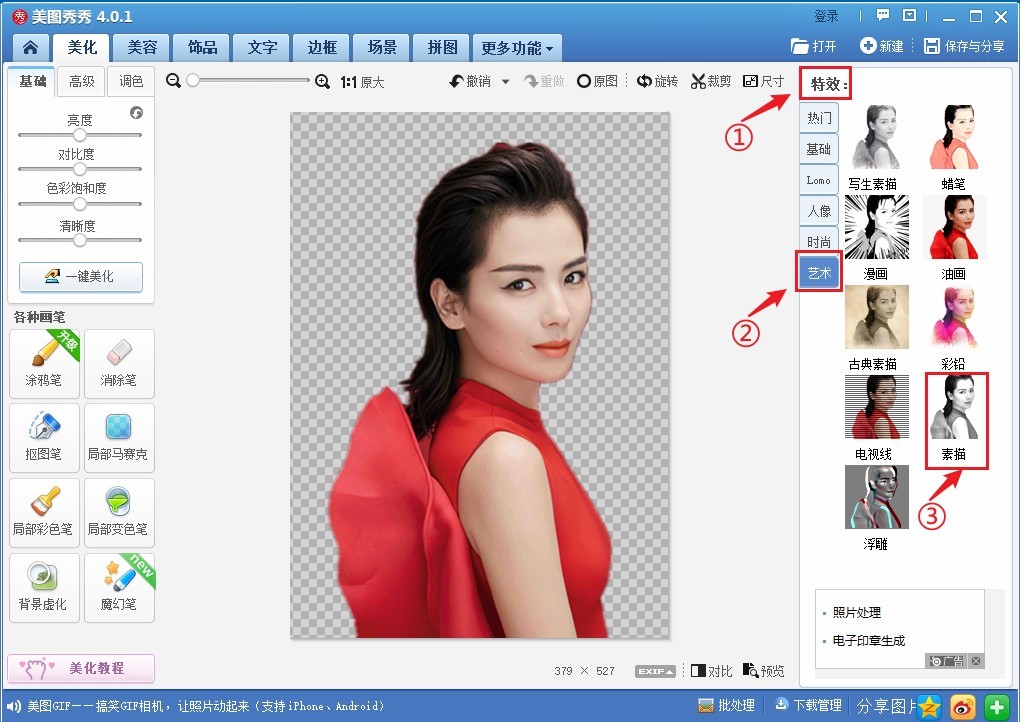Click the 裁剪 crop tool

pos(711,81)
